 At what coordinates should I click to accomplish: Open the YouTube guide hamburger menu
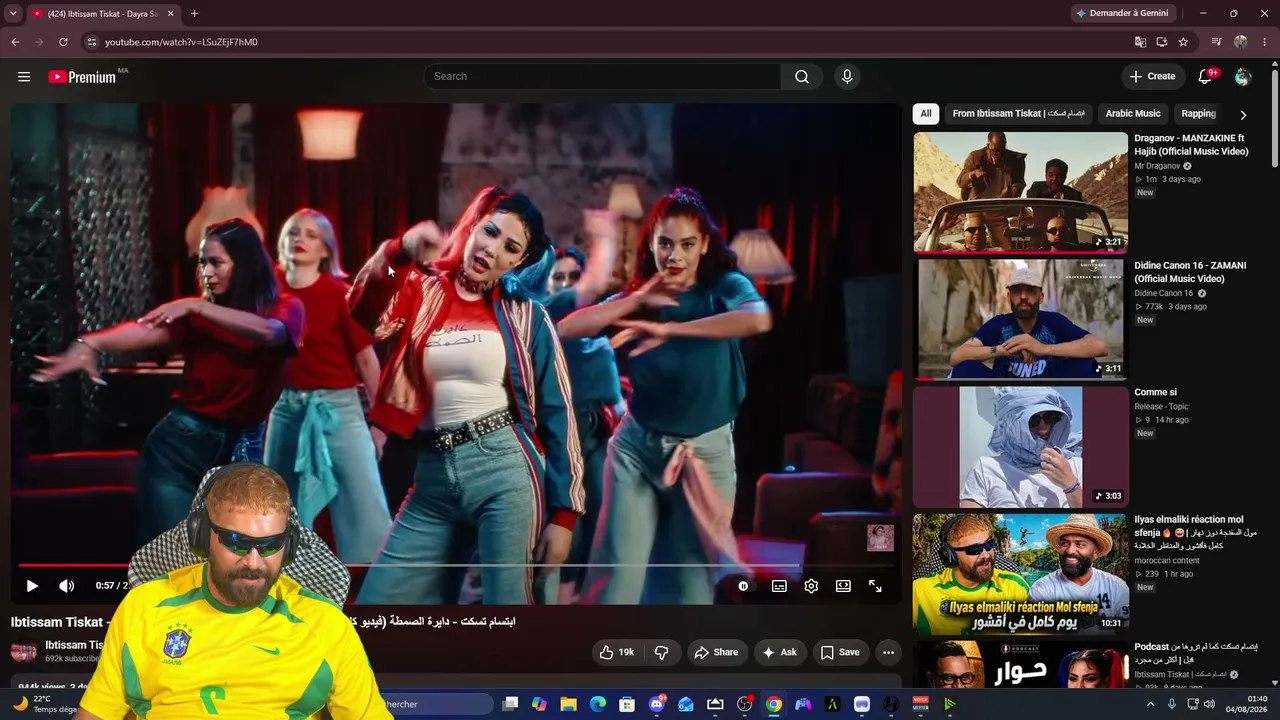(x=24, y=77)
